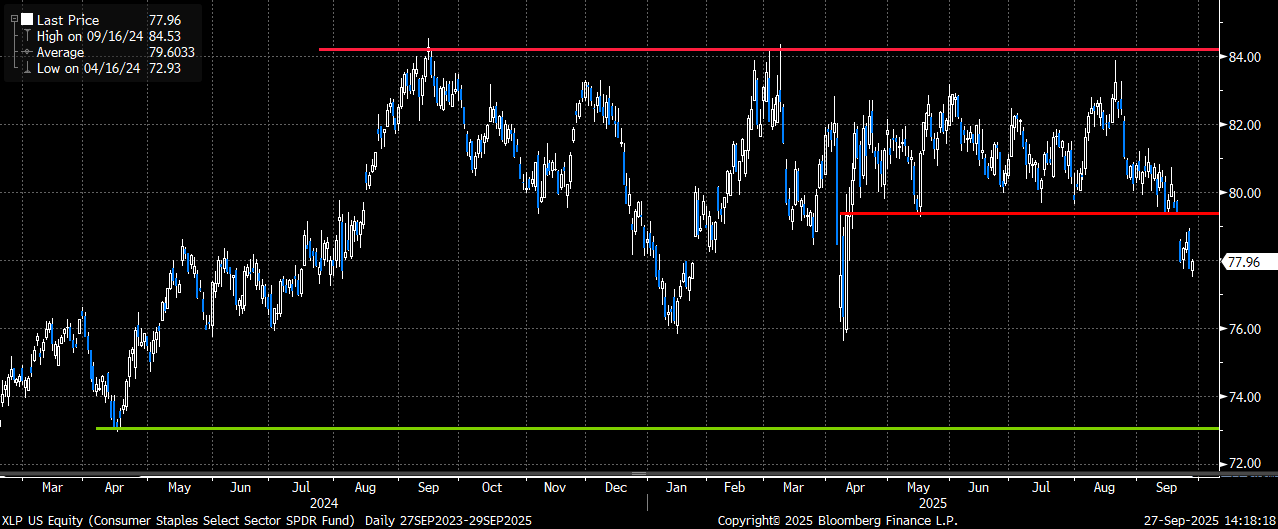Screen dimensions: 1278x529
Task: Click the XLP US Equity security description
Action: click(x=180, y=521)
